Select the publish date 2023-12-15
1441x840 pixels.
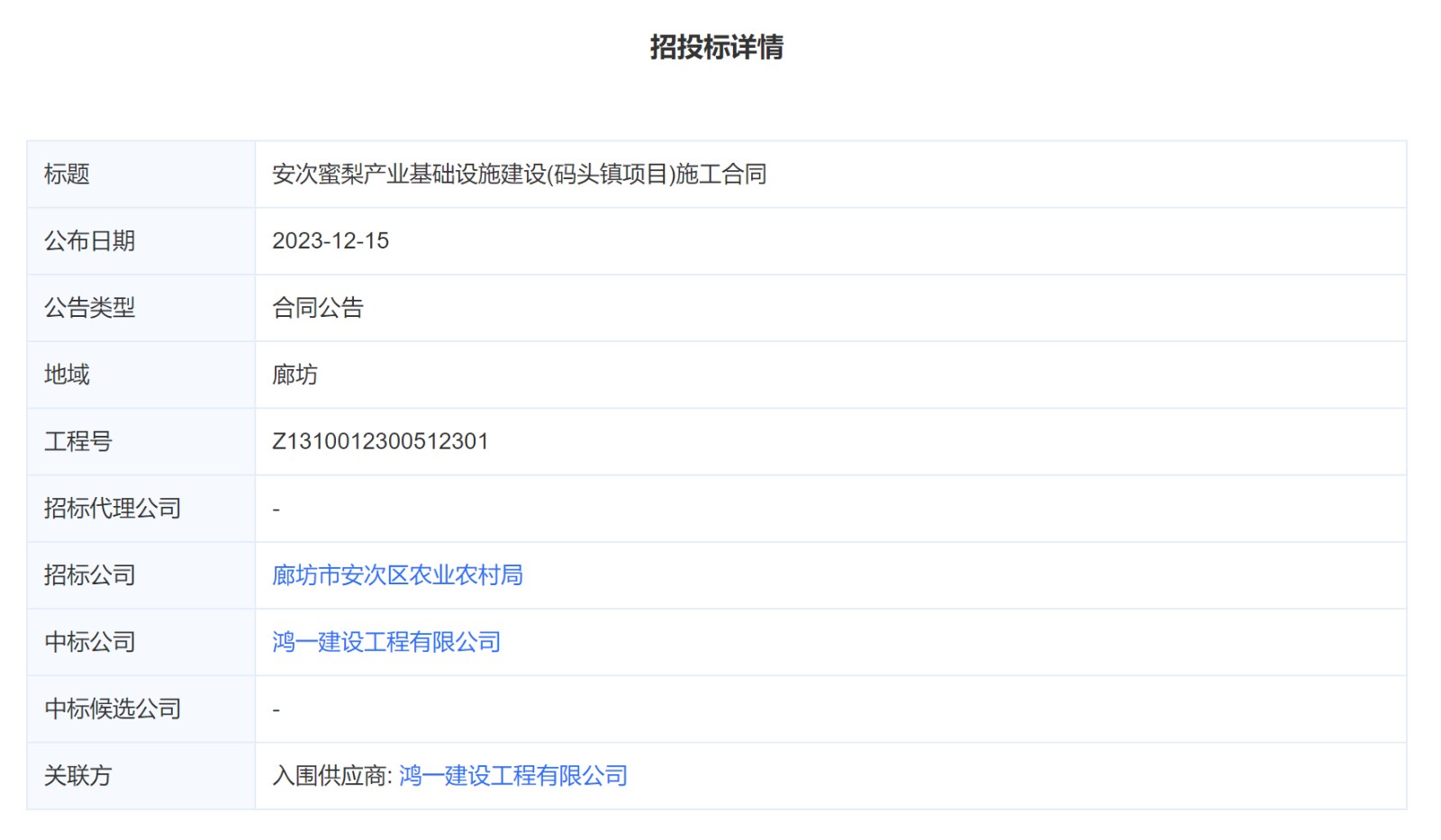point(331,241)
